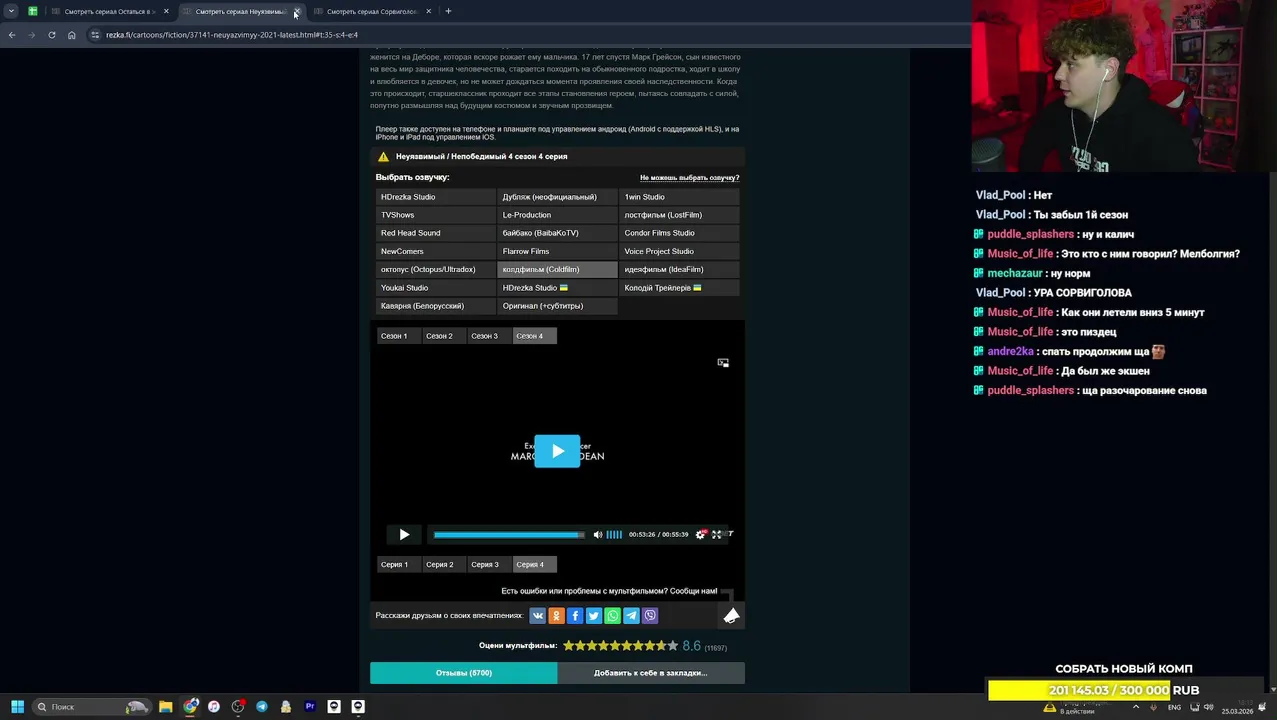
Task: Choose лостфильм (LostFilm) voiceover
Action: [x=680, y=215]
